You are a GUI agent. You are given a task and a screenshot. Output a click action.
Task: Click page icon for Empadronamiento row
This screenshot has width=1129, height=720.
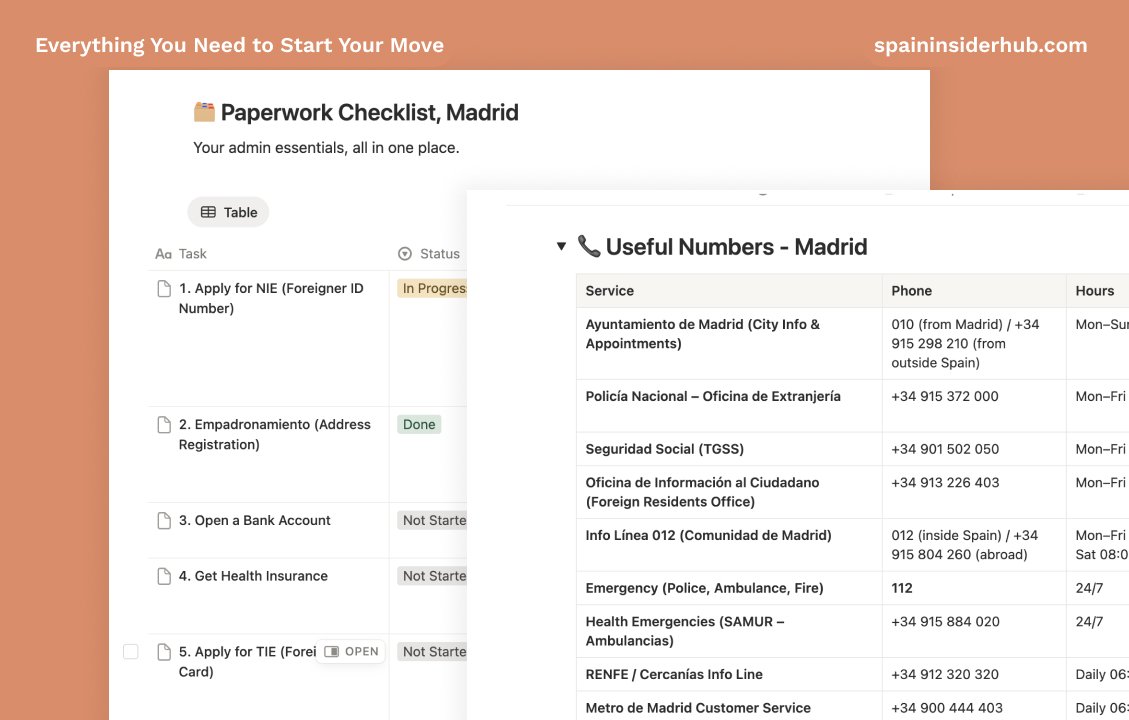click(x=164, y=425)
